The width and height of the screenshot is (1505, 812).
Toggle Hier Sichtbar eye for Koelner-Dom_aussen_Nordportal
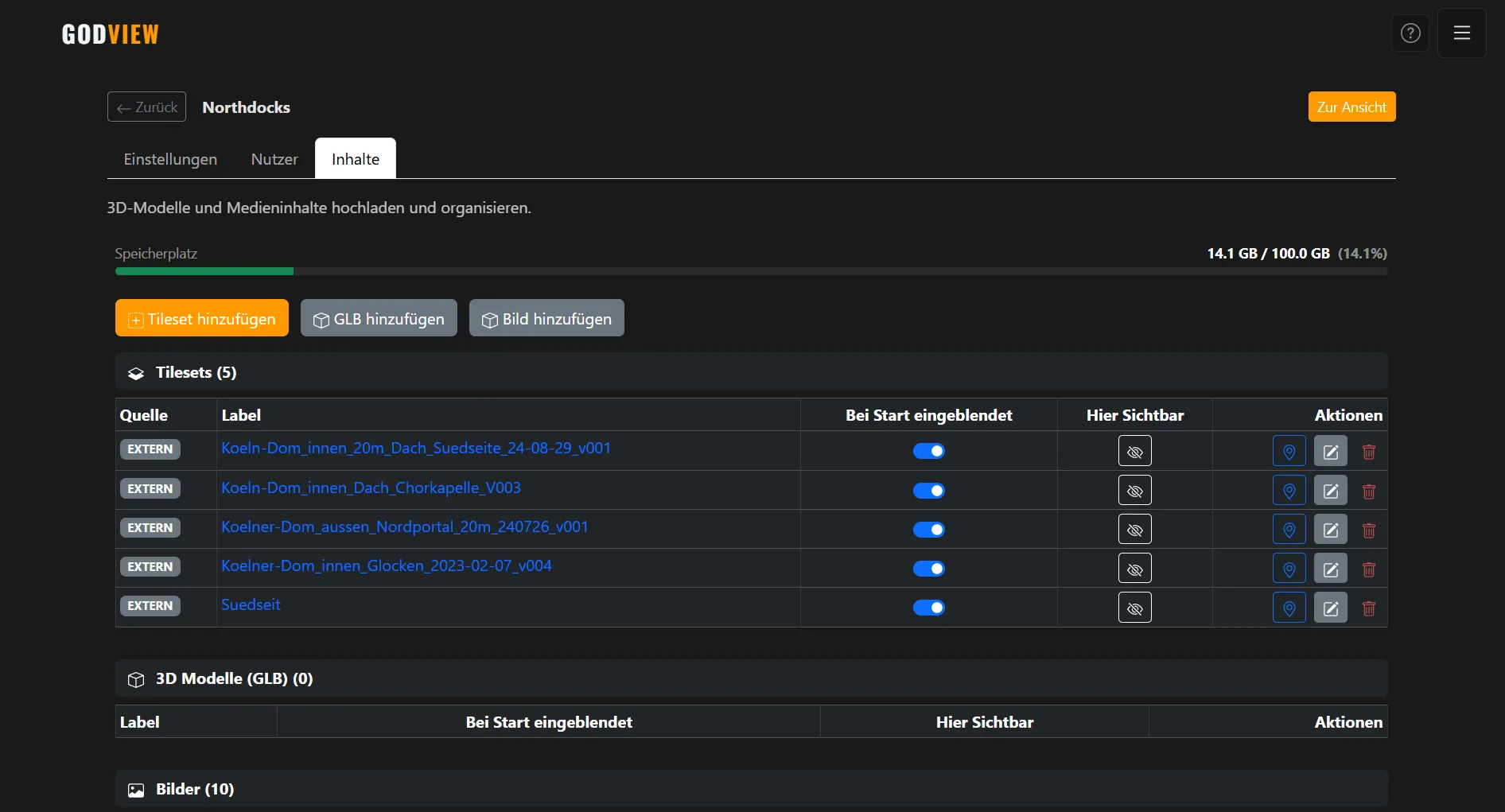click(1134, 530)
